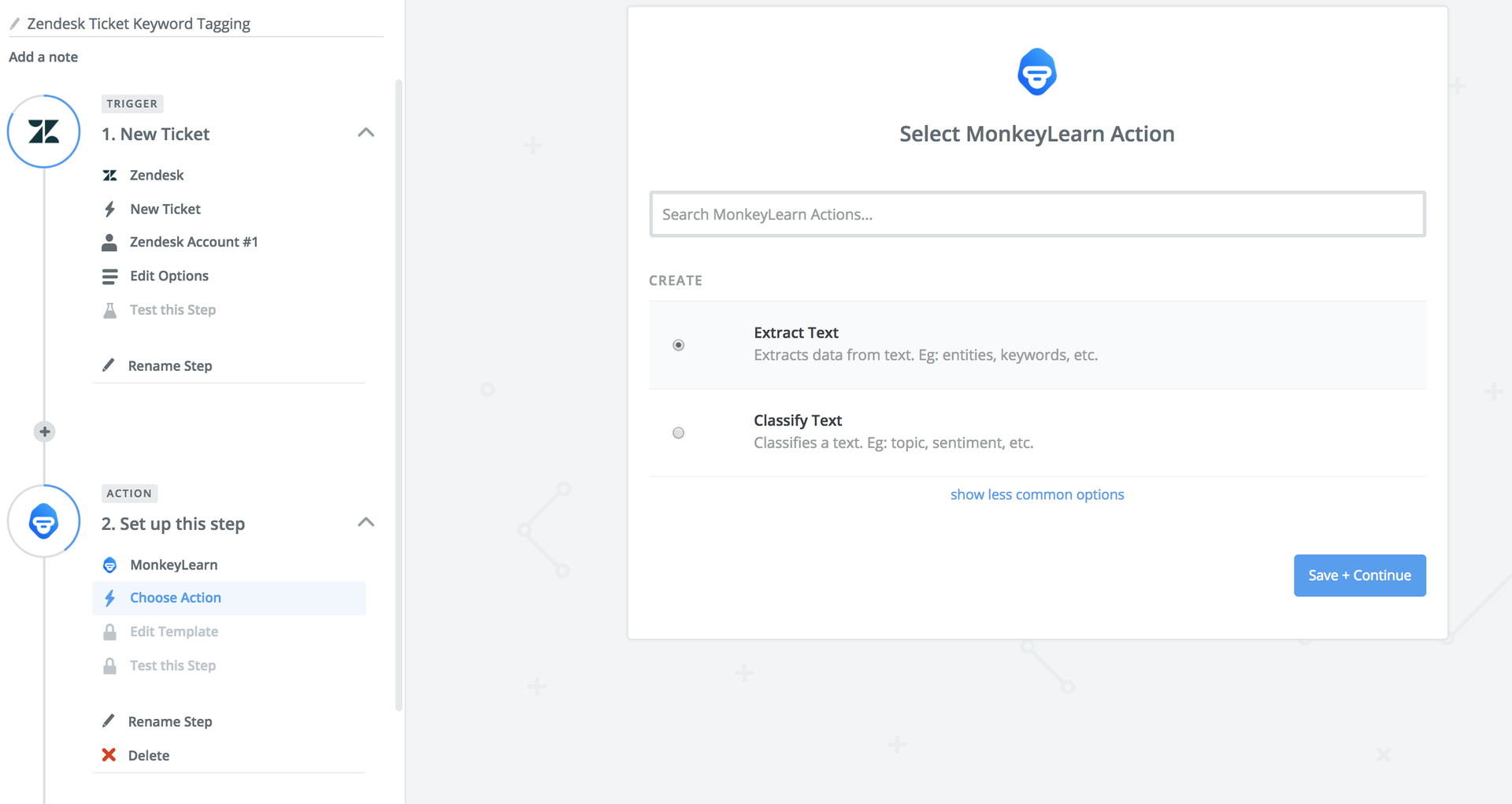
Task: Click Save + Continue button
Action: (x=1359, y=576)
